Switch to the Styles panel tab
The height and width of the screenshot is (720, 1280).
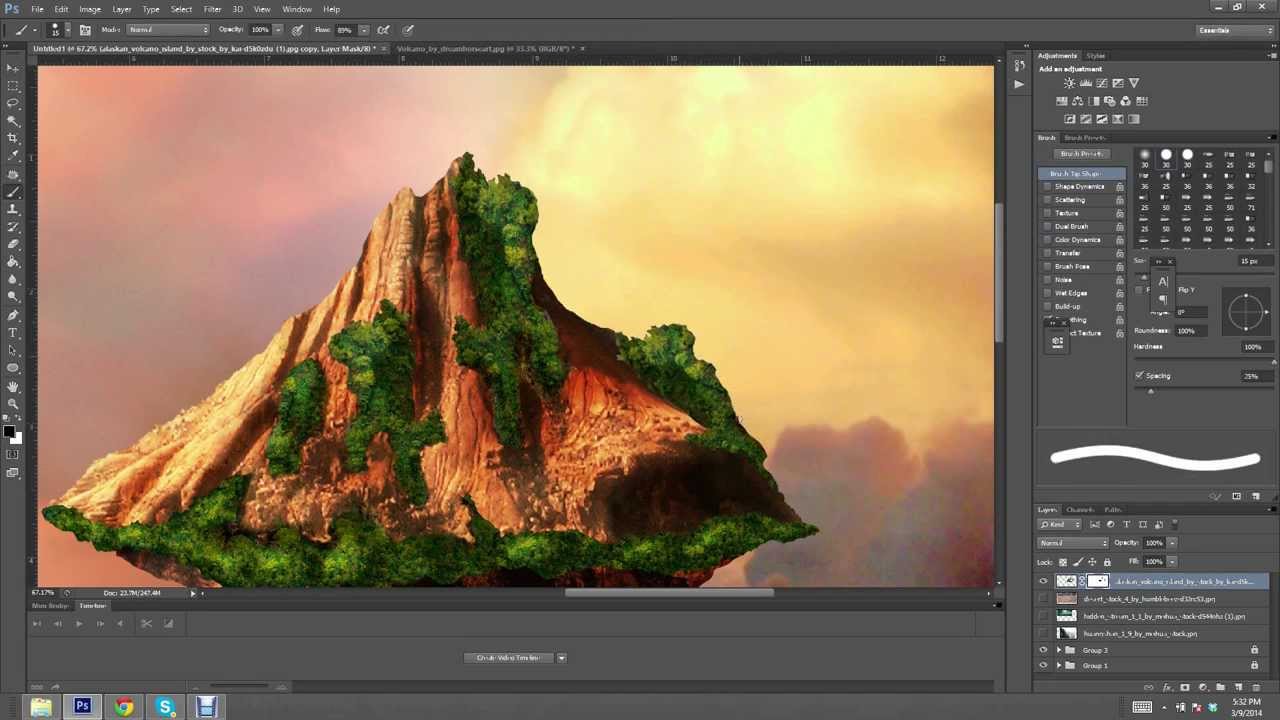click(x=1096, y=56)
